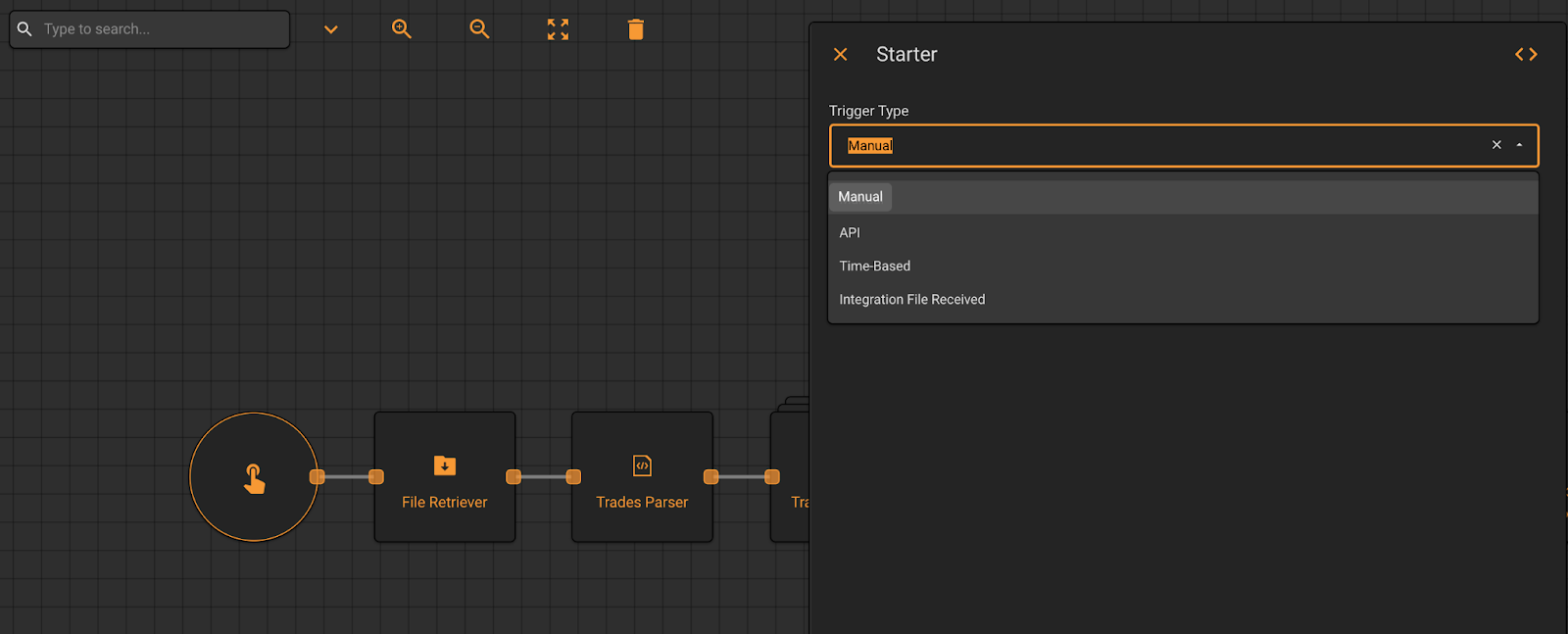Pick Integration File Received option
The image size is (1568, 634).
pyautogui.click(x=911, y=300)
